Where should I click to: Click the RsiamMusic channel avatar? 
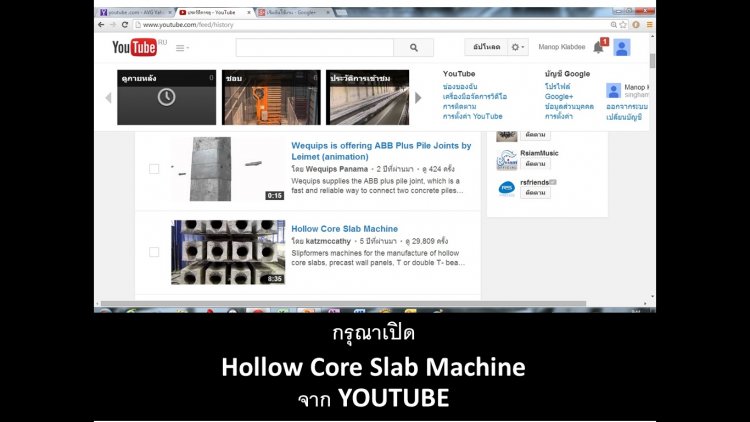click(x=507, y=160)
